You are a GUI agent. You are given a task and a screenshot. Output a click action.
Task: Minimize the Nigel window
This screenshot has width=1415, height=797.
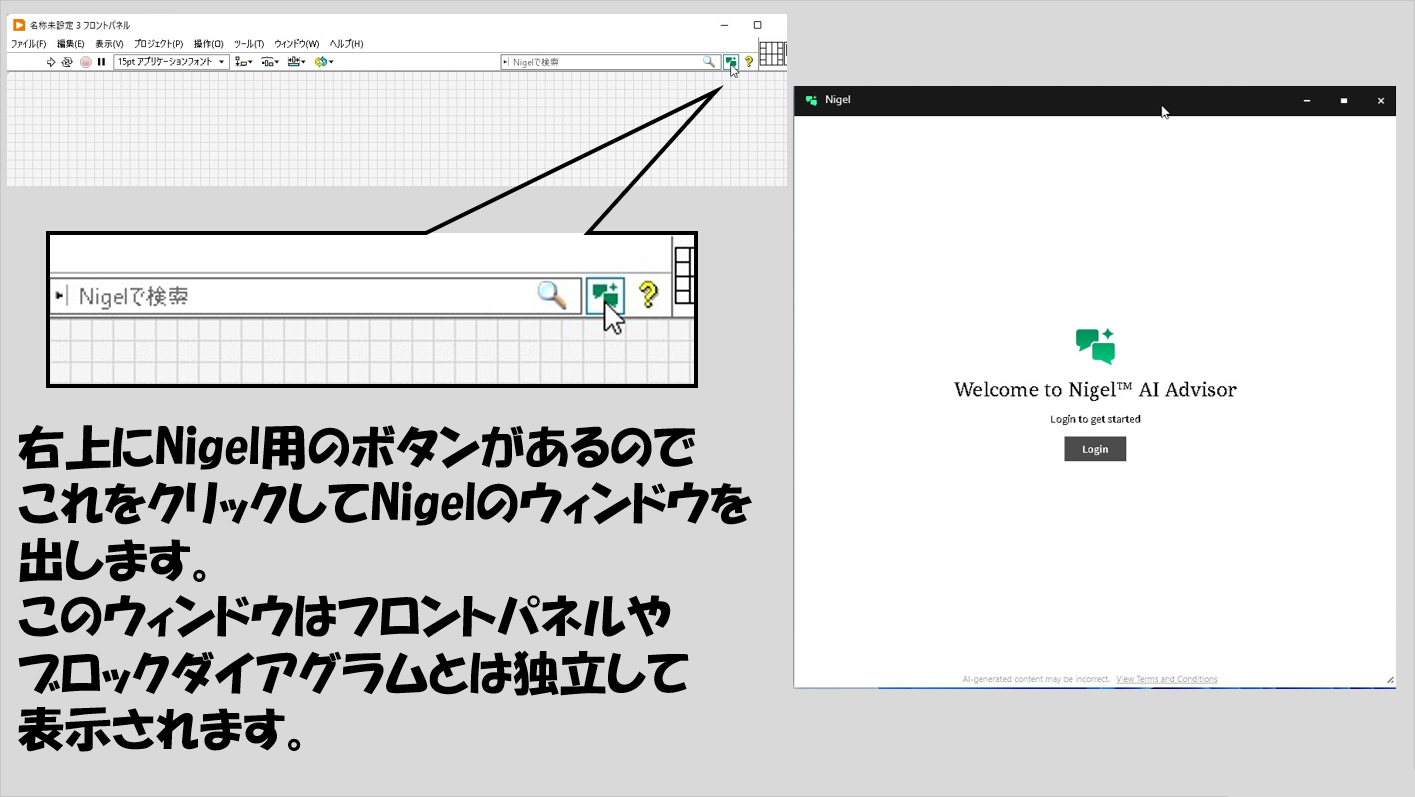pos(1307,101)
